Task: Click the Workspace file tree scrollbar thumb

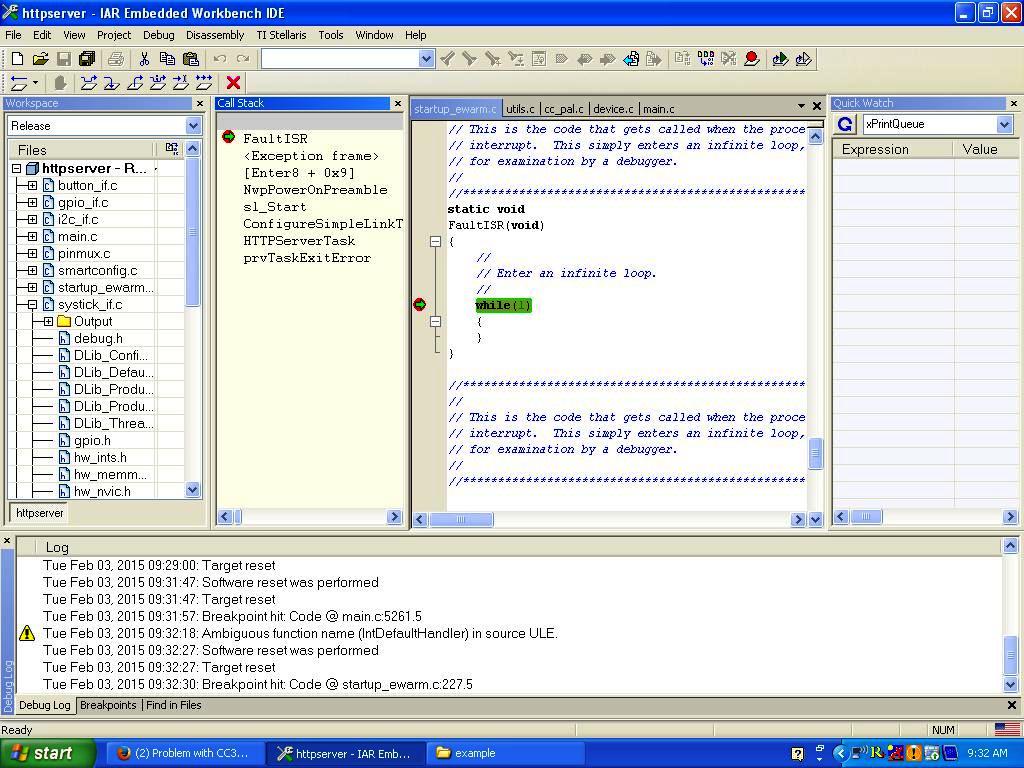Action: 192,232
